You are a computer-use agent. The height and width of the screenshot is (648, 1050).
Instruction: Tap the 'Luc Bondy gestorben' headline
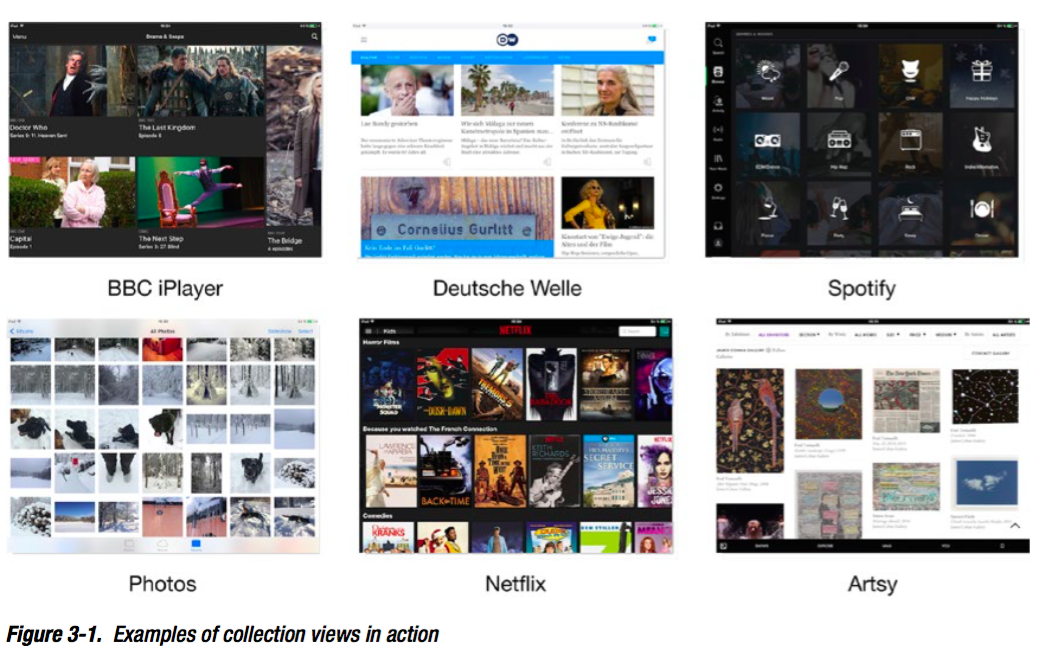click(389, 124)
